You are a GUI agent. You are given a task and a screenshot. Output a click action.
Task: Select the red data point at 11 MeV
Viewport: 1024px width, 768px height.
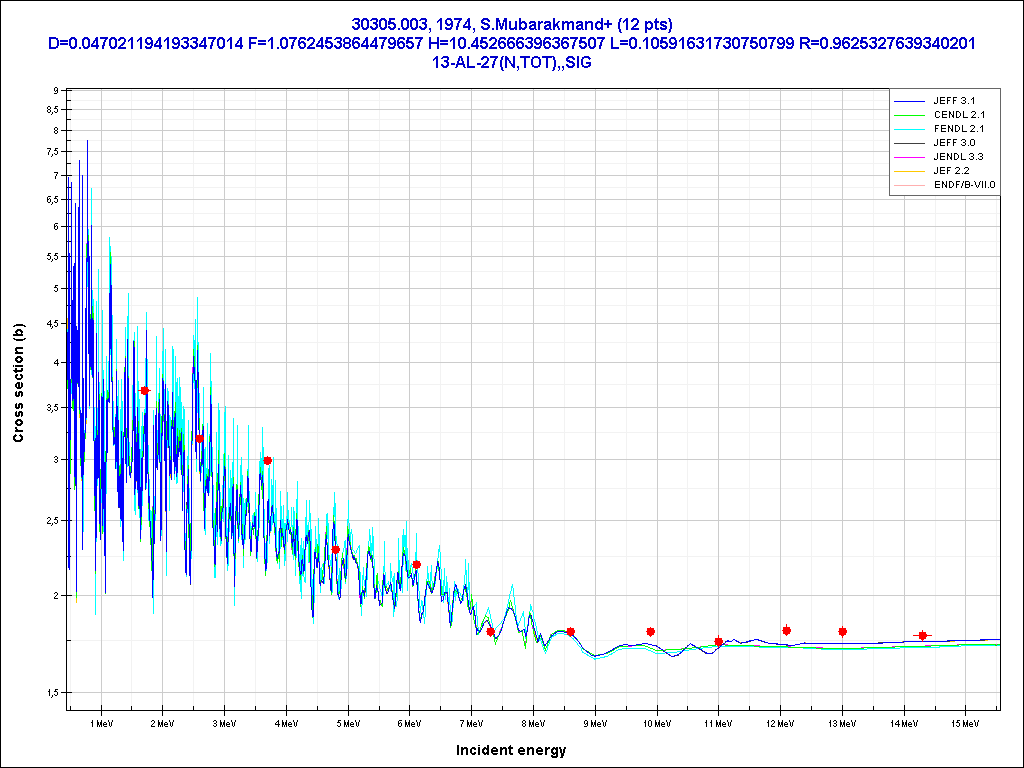(719, 641)
